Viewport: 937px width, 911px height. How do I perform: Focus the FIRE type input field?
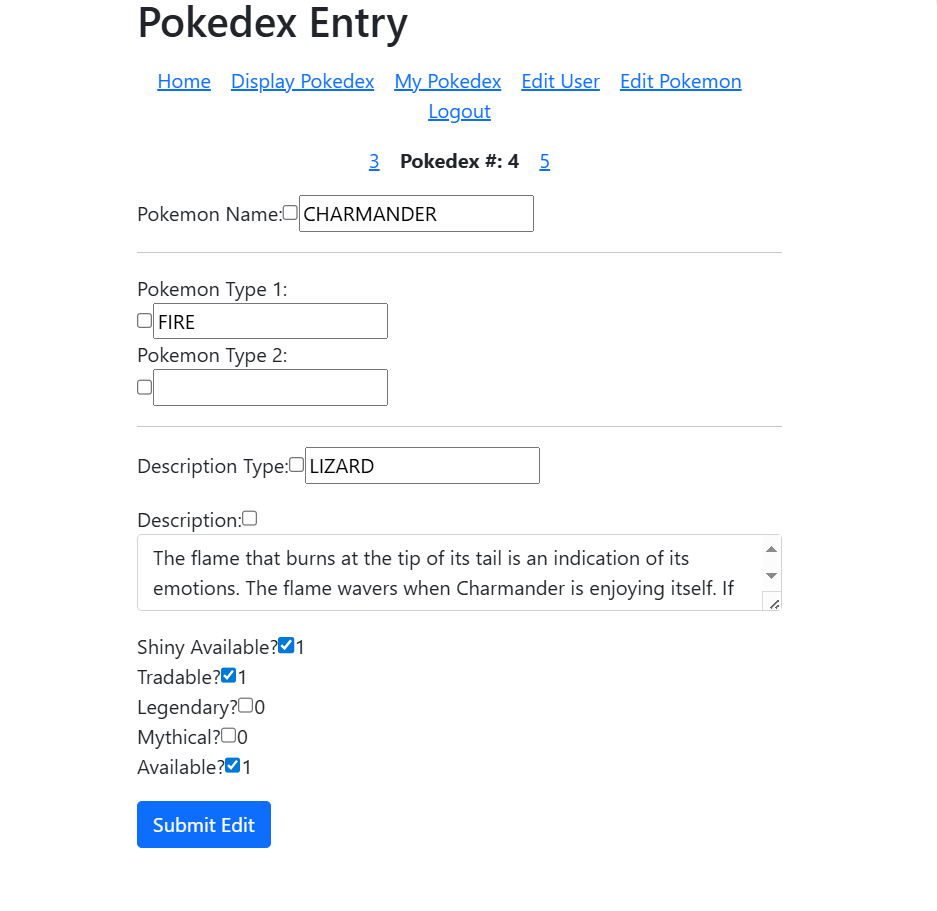(270, 322)
